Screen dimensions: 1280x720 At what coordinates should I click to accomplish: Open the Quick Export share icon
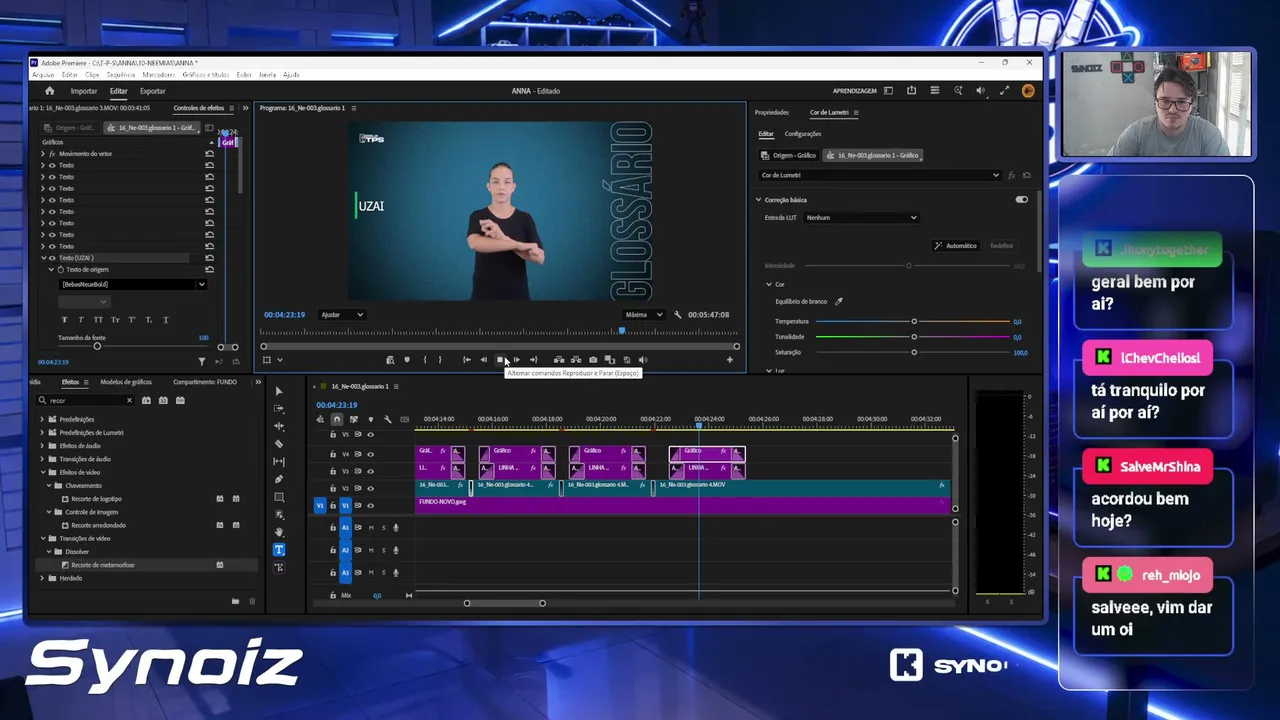point(911,91)
